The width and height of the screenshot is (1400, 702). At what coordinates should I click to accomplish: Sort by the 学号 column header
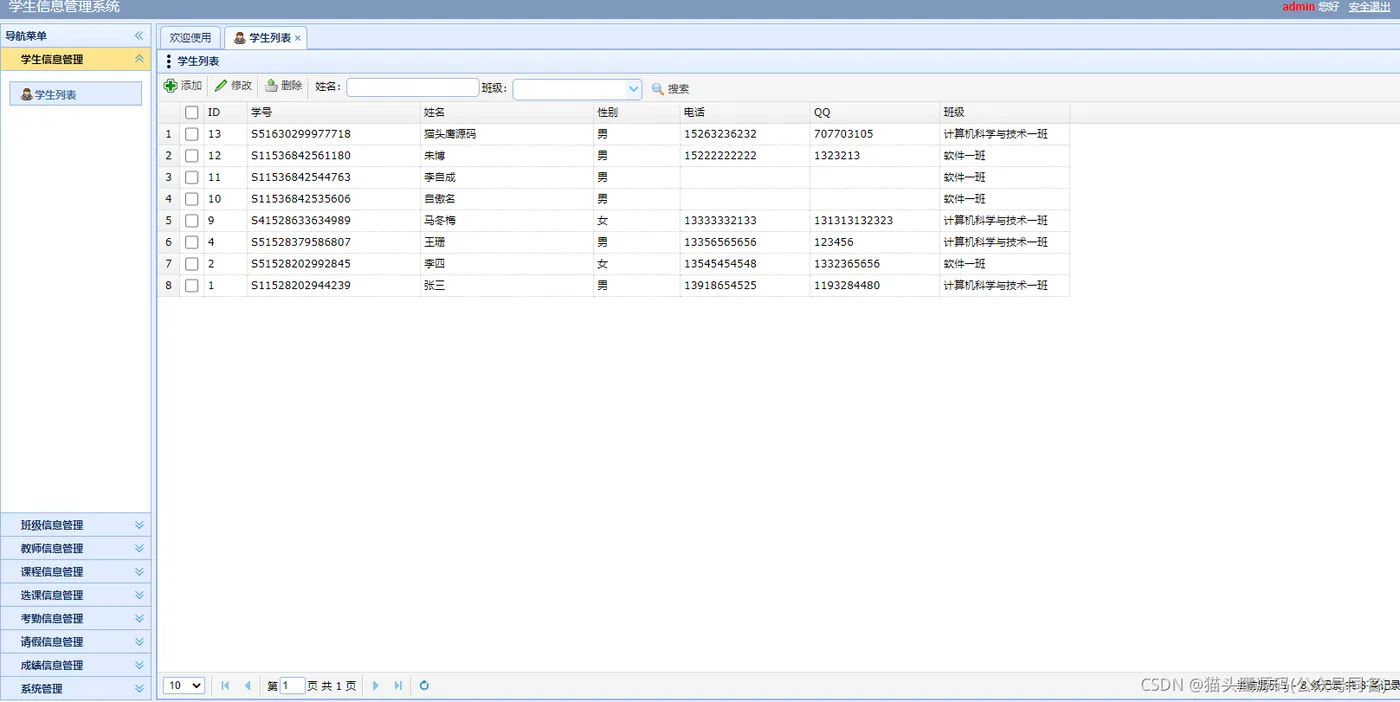(x=333, y=113)
